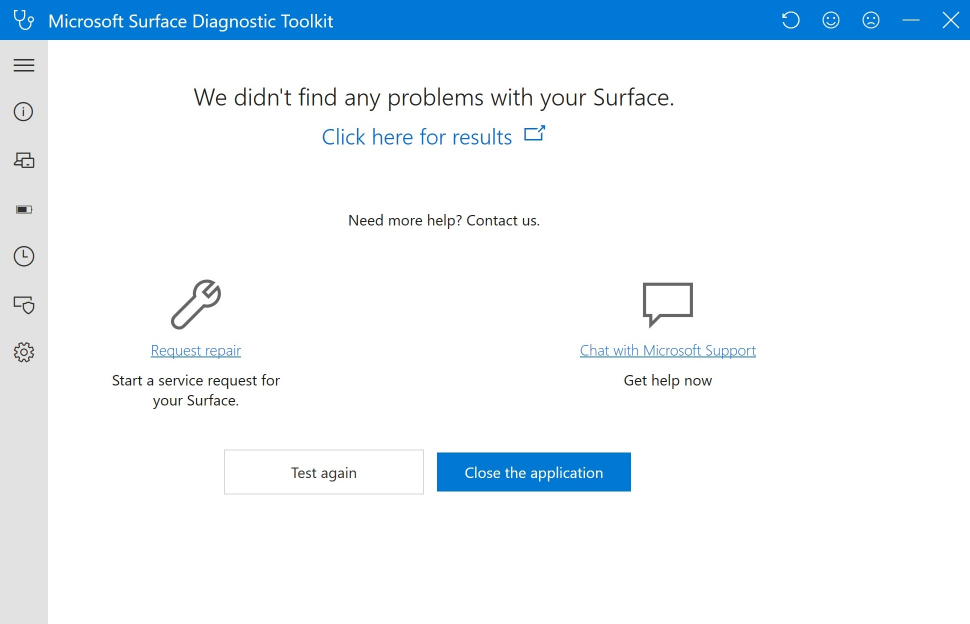Click the Test again button
970x624 pixels.
[x=324, y=472]
